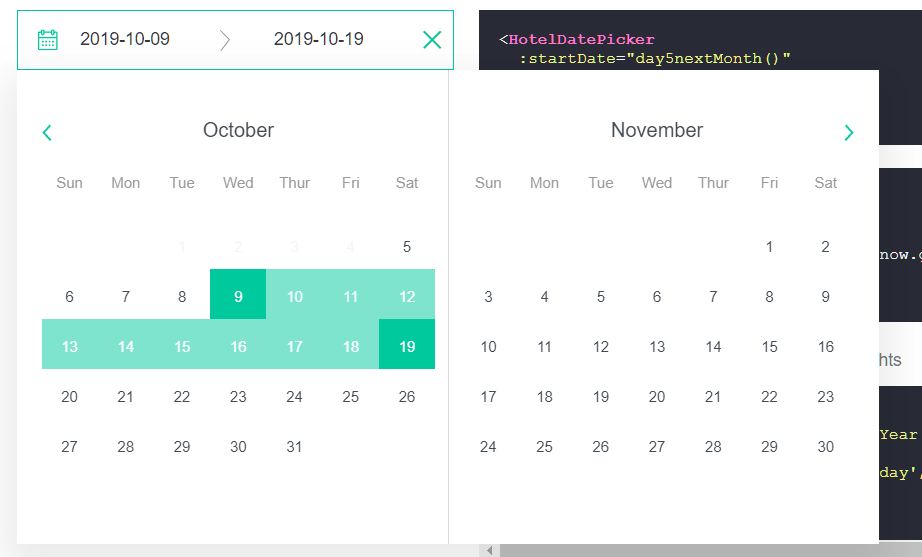Click the November month heading
The height and width of the screenshot is (557, 922).
[x=657, y=130]
